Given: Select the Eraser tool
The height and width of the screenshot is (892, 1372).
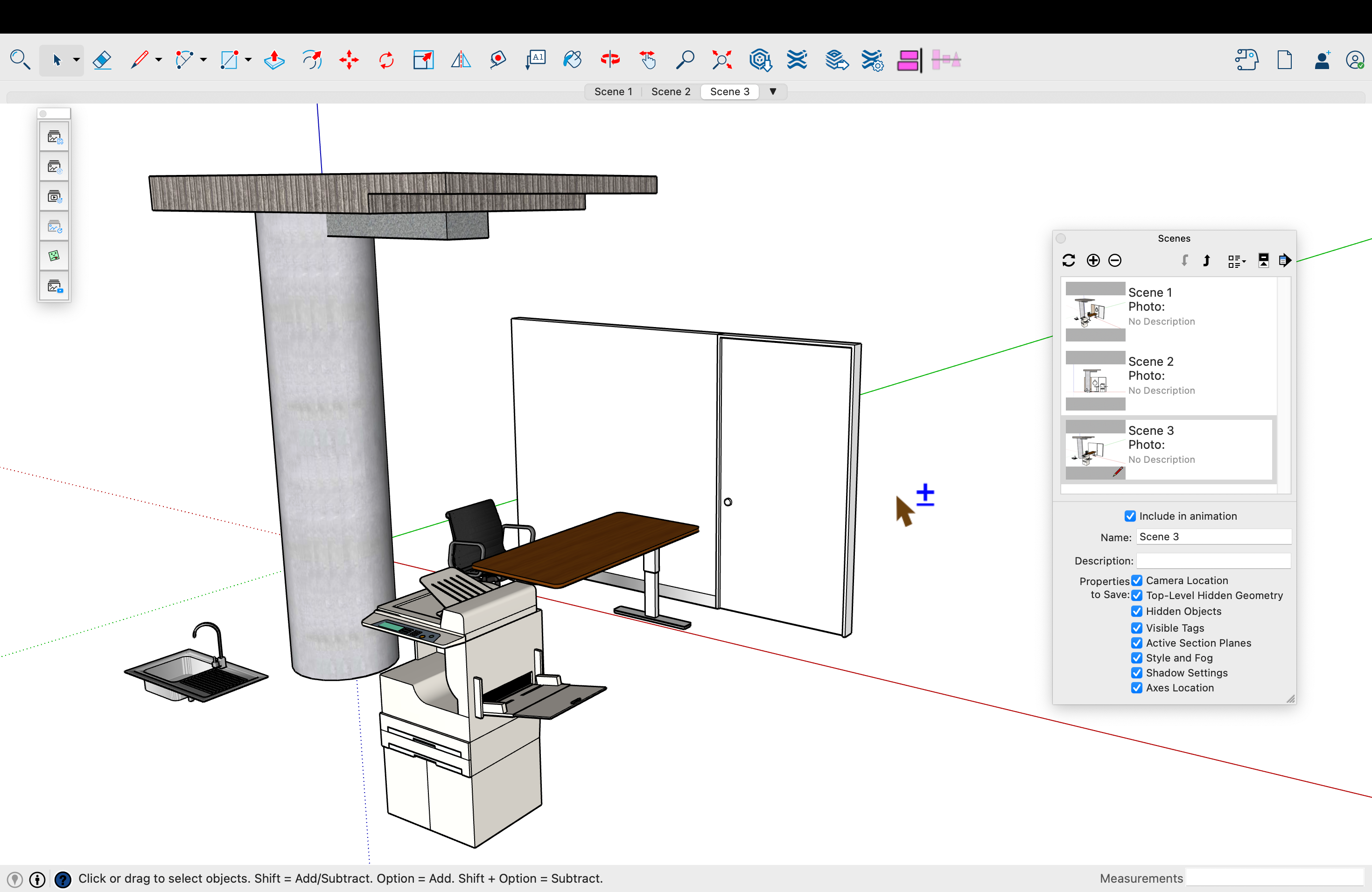Looking at the screenshot, I should click(x=102, y=60).
